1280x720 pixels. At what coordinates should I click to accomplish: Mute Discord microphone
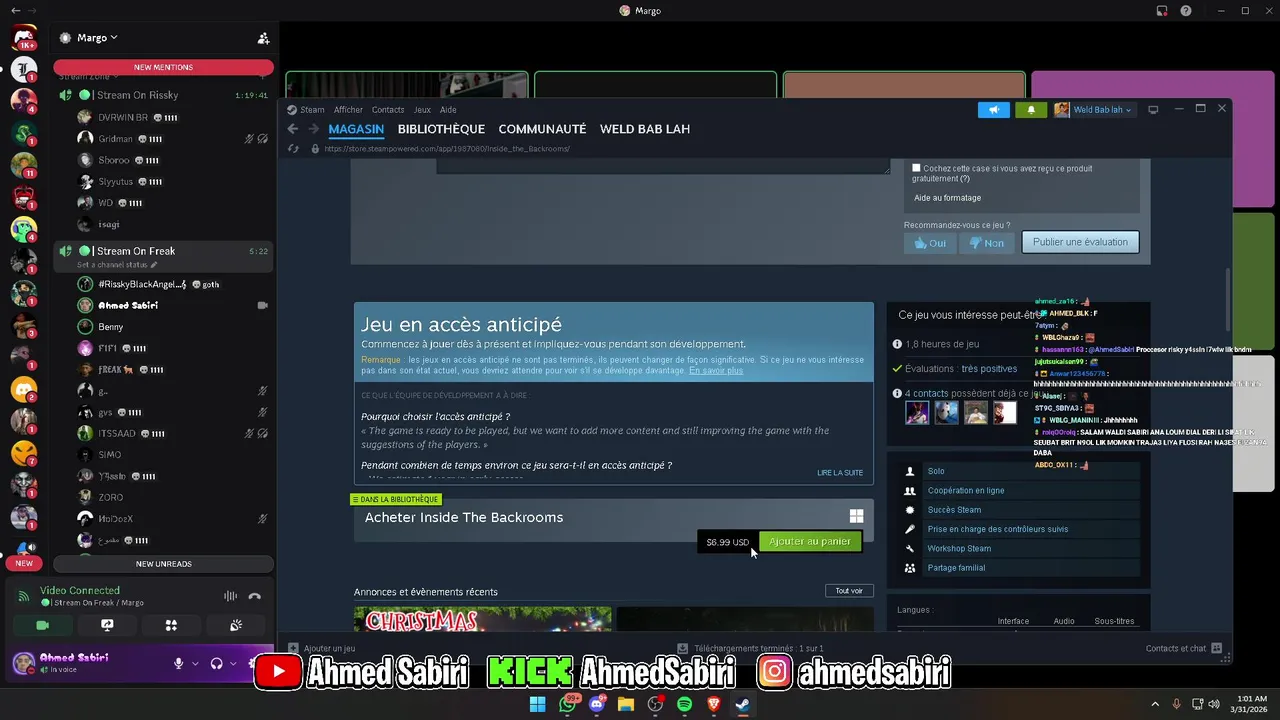coord(179,663)
